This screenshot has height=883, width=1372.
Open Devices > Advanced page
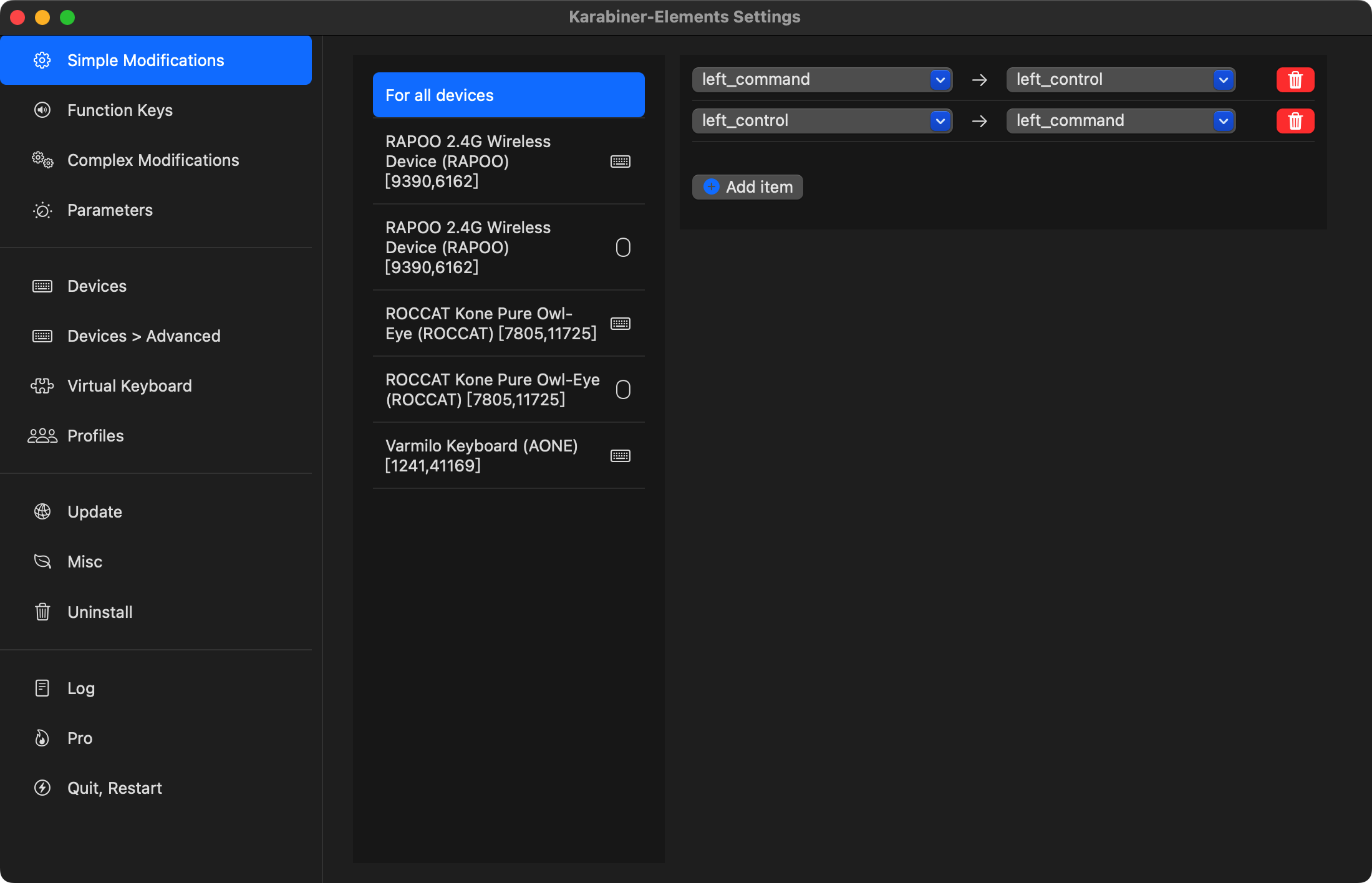[156, 336]
